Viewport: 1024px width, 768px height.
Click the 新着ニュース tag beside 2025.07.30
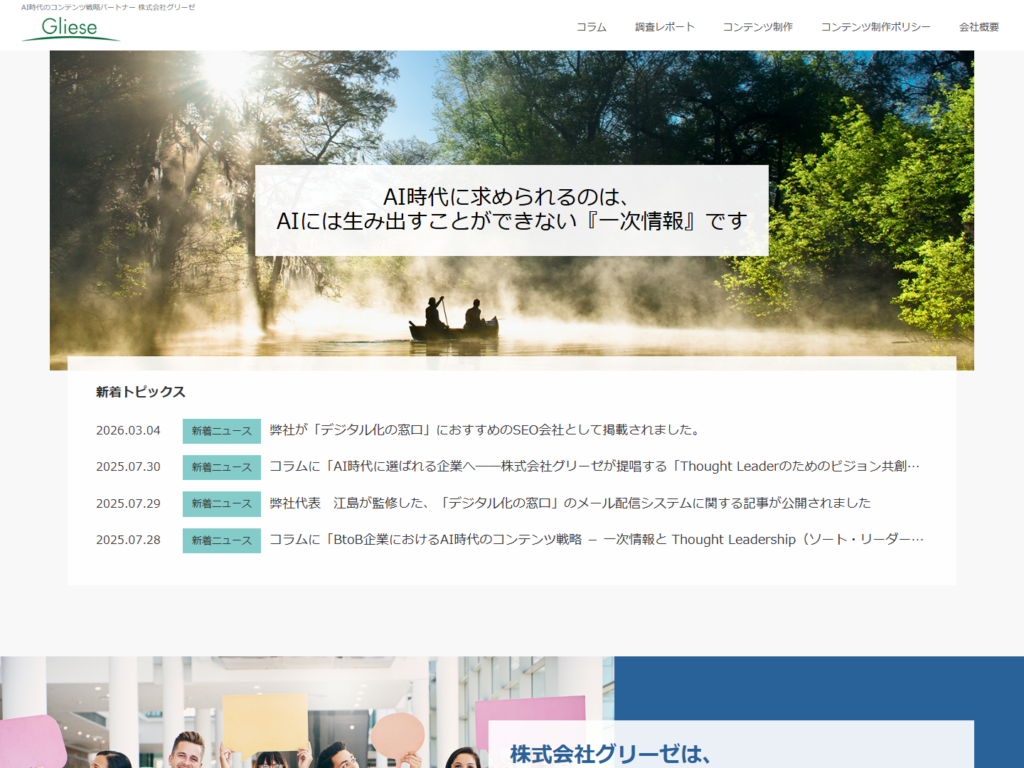click(221, 467)
